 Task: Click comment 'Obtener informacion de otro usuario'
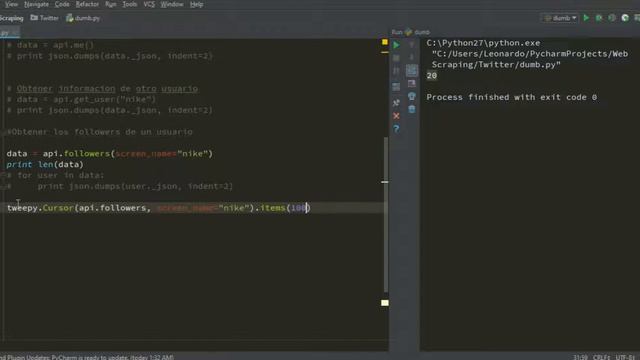tap(102, 89)
